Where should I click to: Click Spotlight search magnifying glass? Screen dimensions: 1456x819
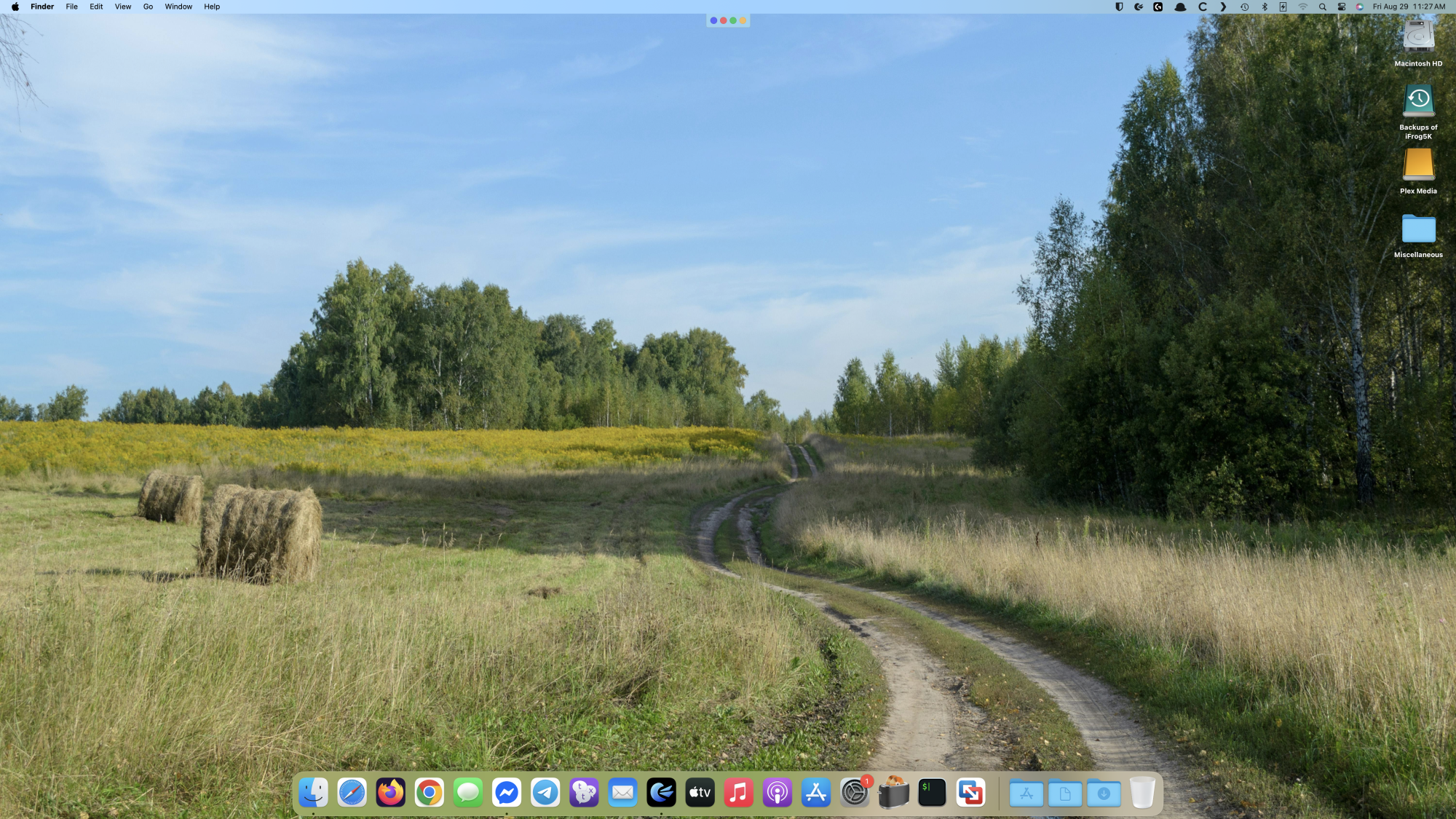[1323, 7]
